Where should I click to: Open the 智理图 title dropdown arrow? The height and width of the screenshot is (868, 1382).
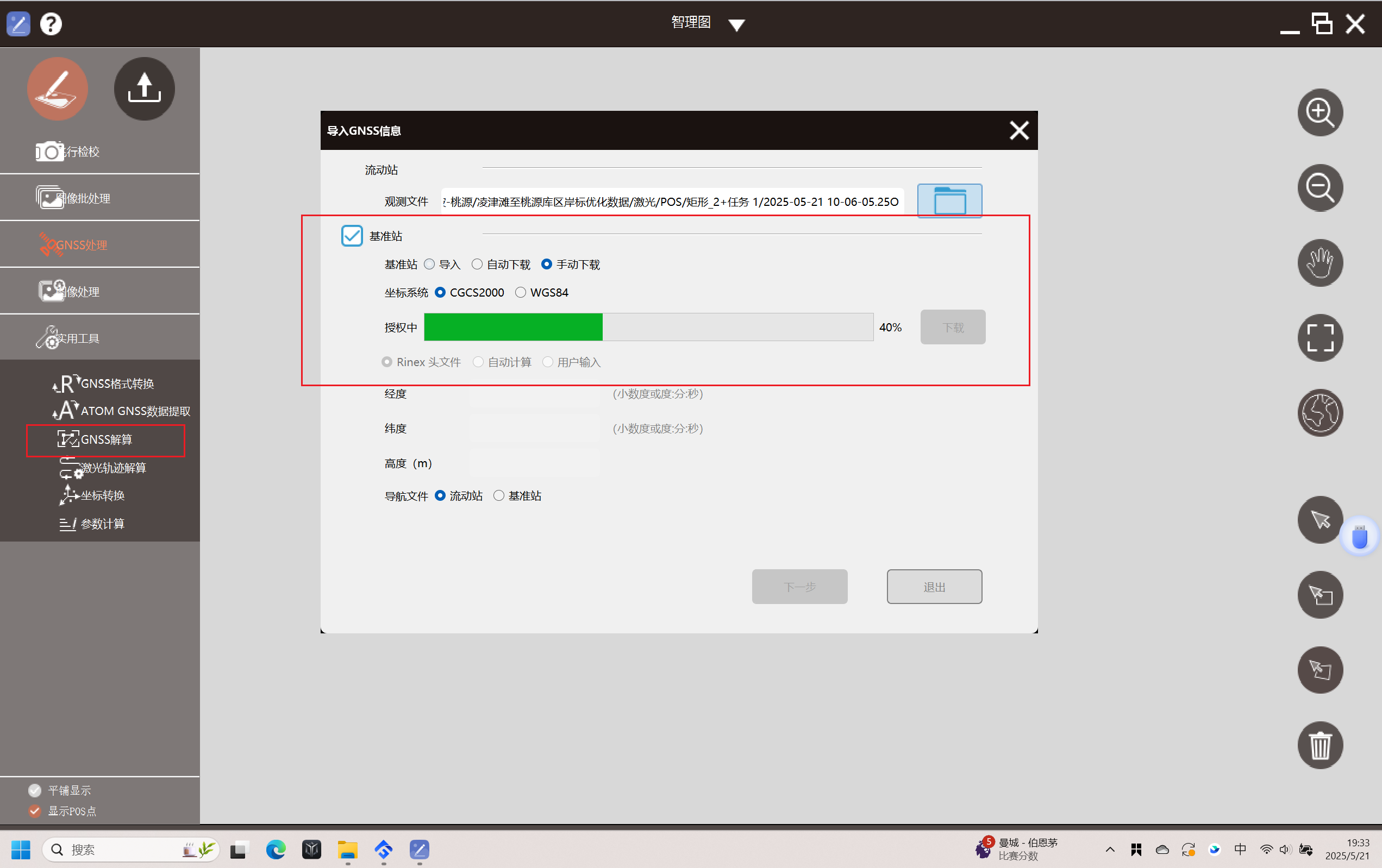point(736,24)
